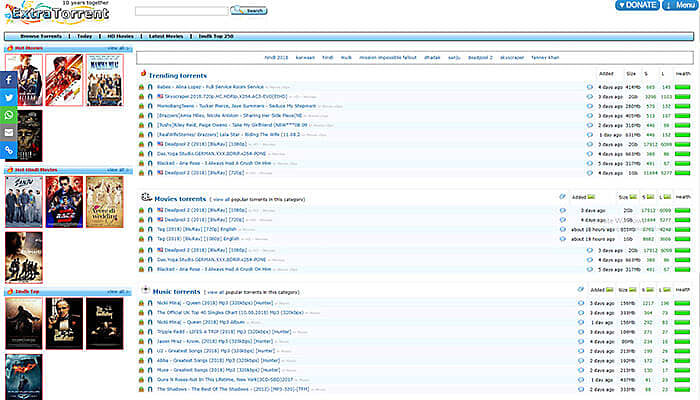
Task: Click the Music torrents category icon
Action: click(145, 290)
